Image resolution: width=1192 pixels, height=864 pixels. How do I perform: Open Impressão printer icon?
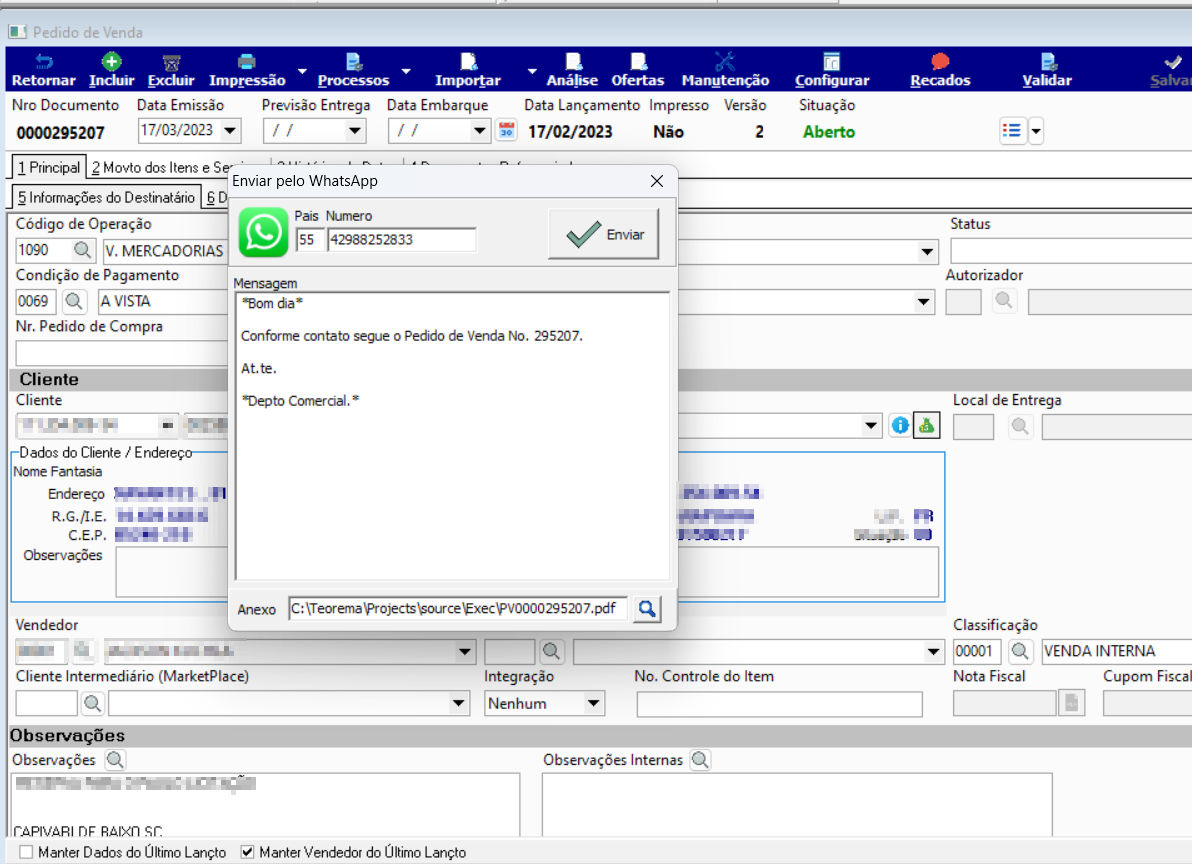click(x=246, y=62)
